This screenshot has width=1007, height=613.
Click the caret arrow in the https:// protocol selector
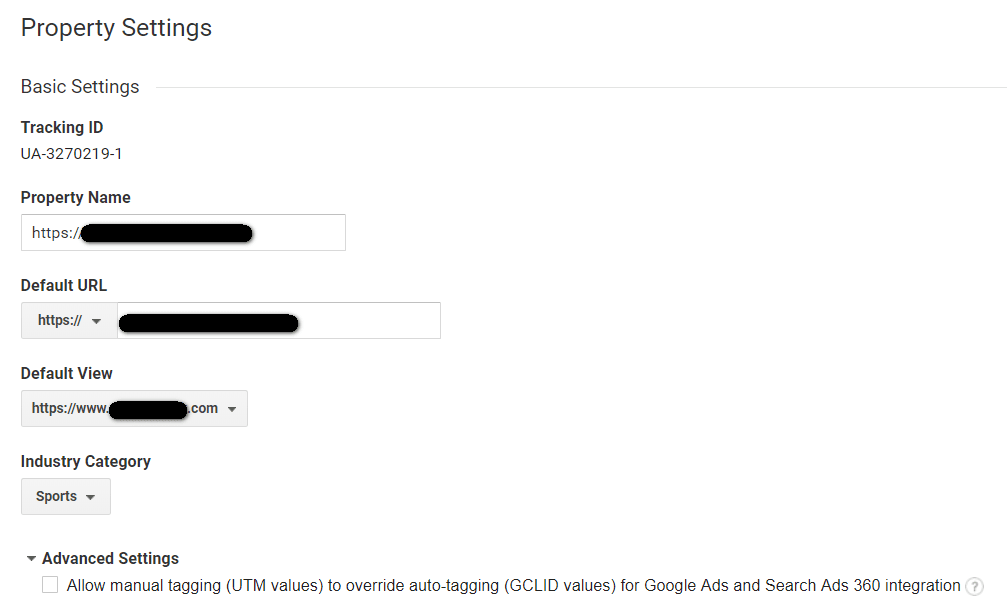pos(97,321)
